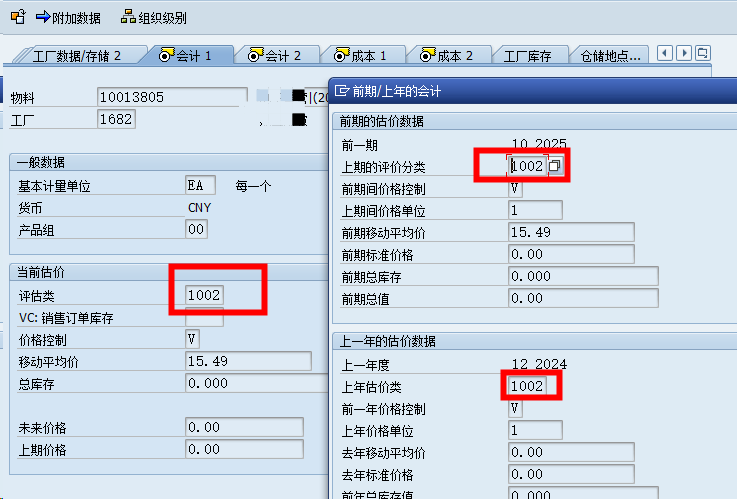Viewport: 737px width, 499px height.
Task: Click the 物料 number field 10013805
Action: [x=172, y=97]
